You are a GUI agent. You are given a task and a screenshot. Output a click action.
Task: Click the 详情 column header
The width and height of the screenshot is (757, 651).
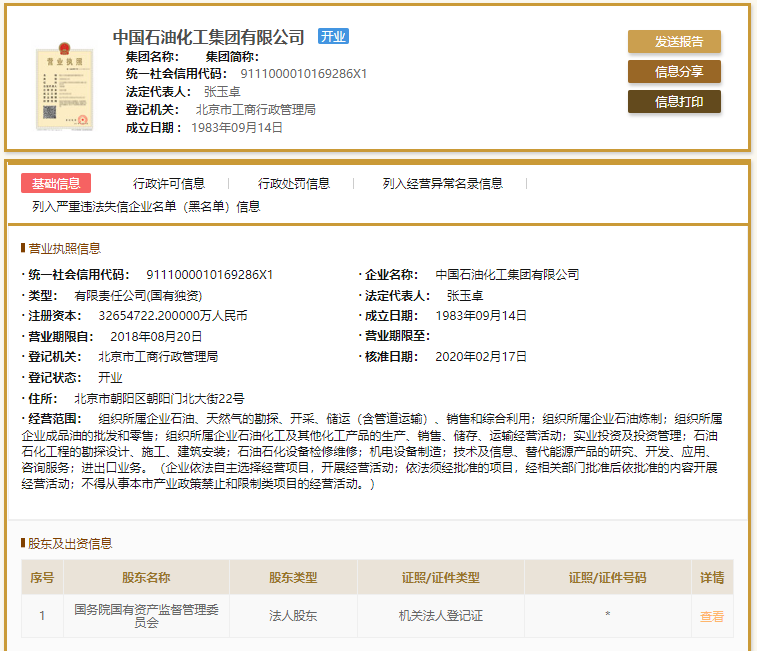tap(712, 578)
